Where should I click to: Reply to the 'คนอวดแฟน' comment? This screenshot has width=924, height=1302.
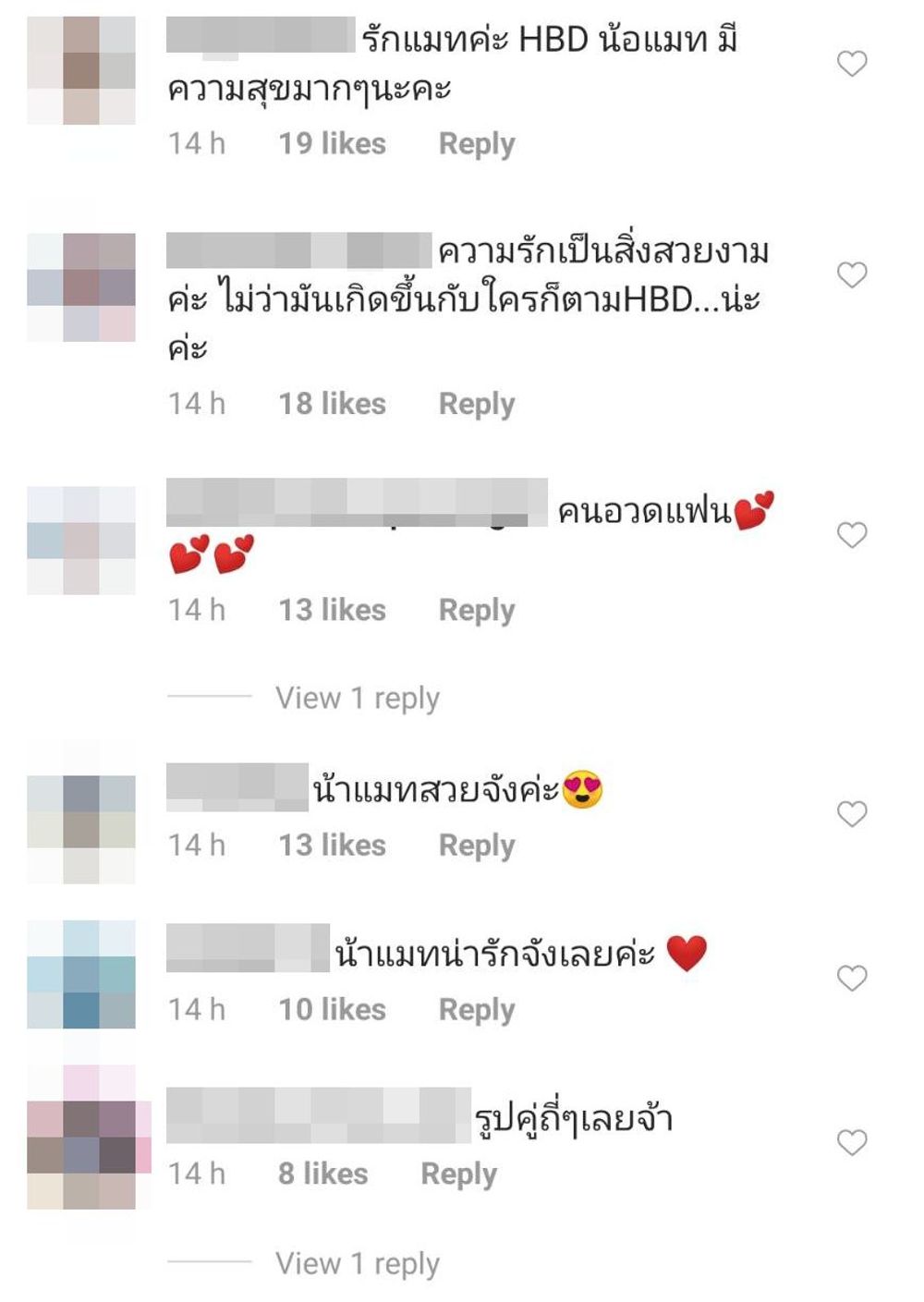point(477,610)
